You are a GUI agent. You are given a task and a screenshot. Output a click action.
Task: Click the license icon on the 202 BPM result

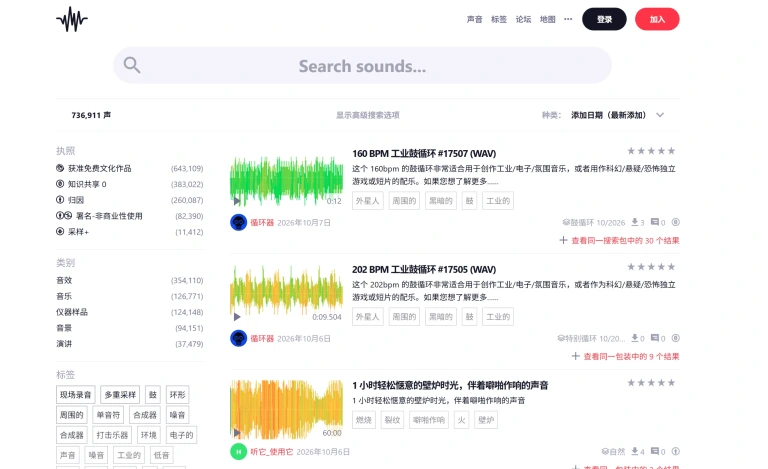tap(675, 338)
